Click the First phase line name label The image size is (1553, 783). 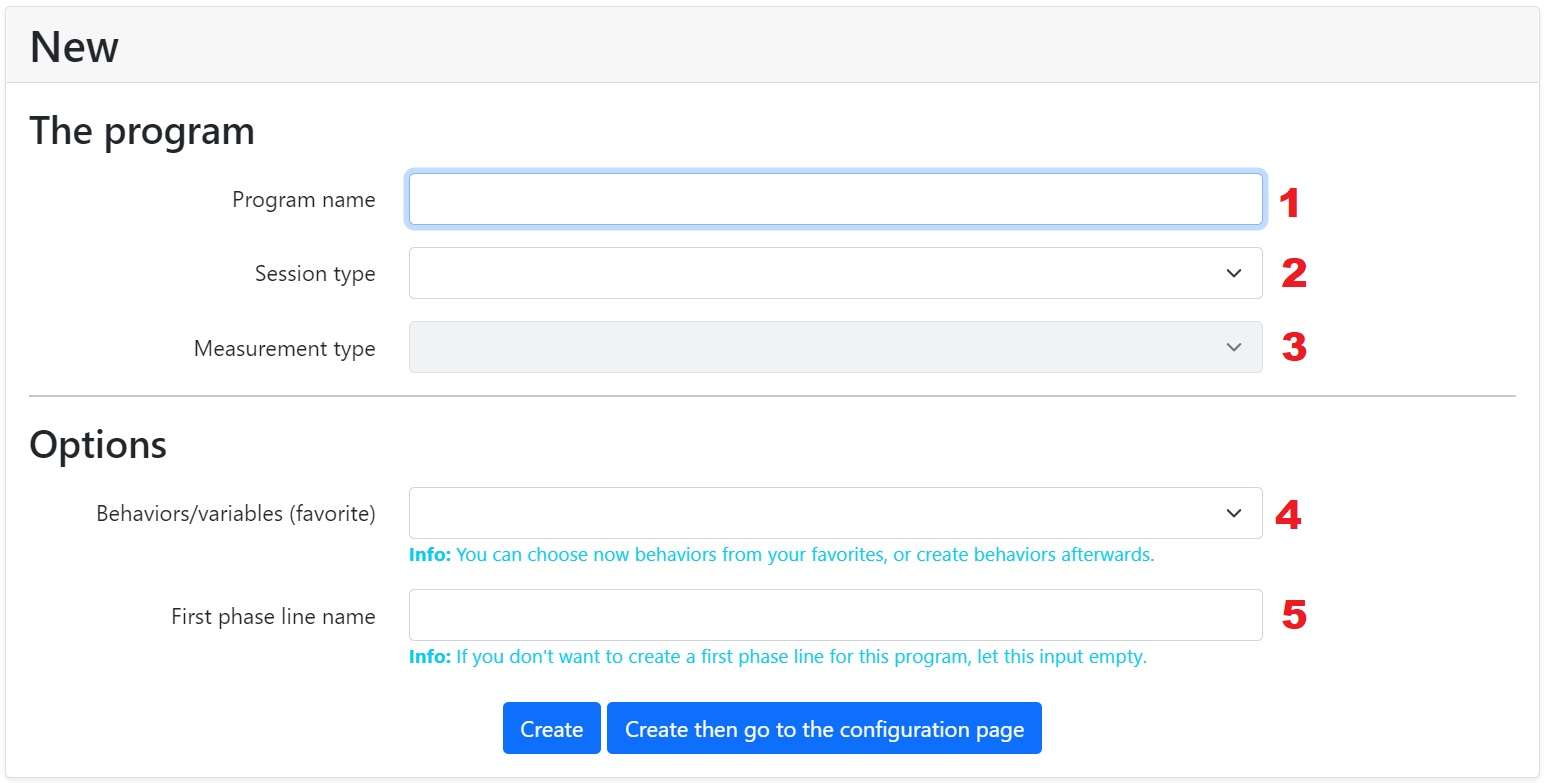pyautogui.click(x=273, y=616)
